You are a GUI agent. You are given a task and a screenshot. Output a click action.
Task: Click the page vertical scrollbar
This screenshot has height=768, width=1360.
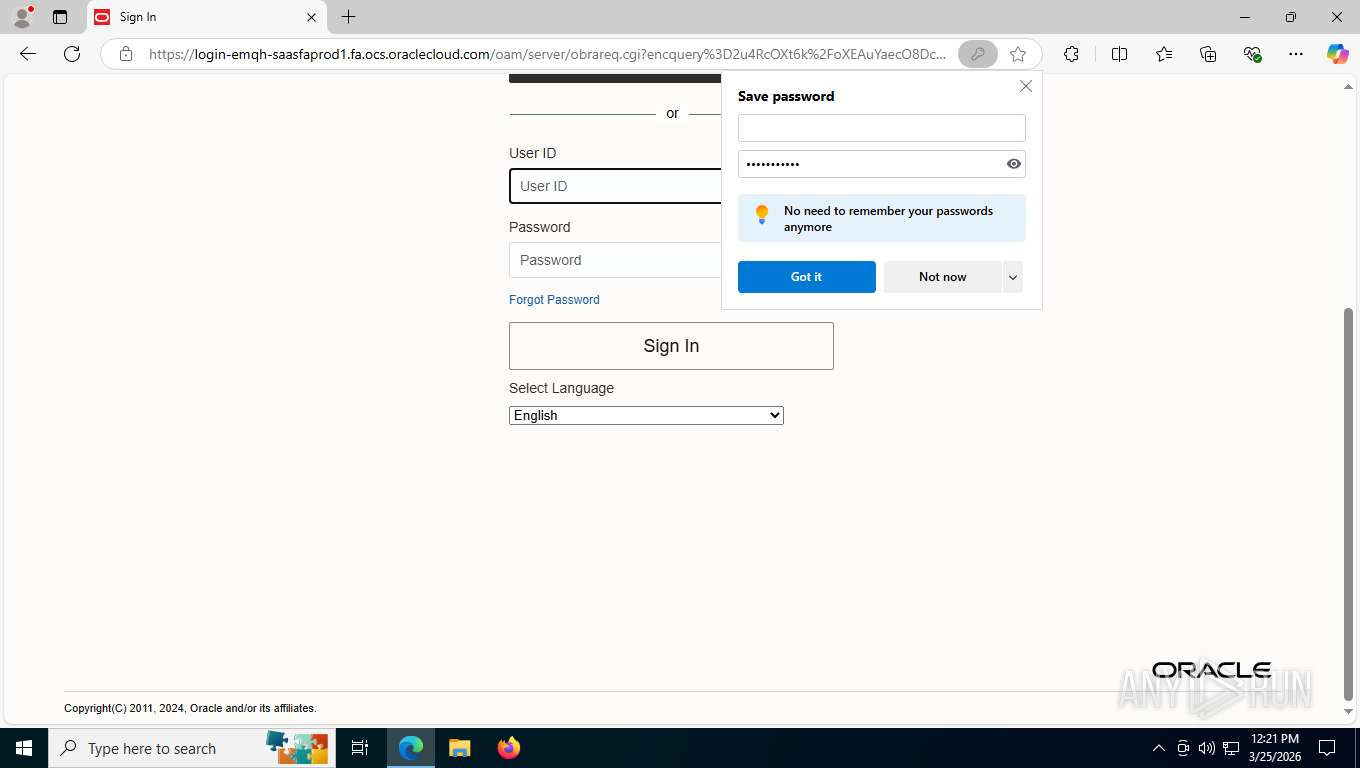click(1348, 503)
